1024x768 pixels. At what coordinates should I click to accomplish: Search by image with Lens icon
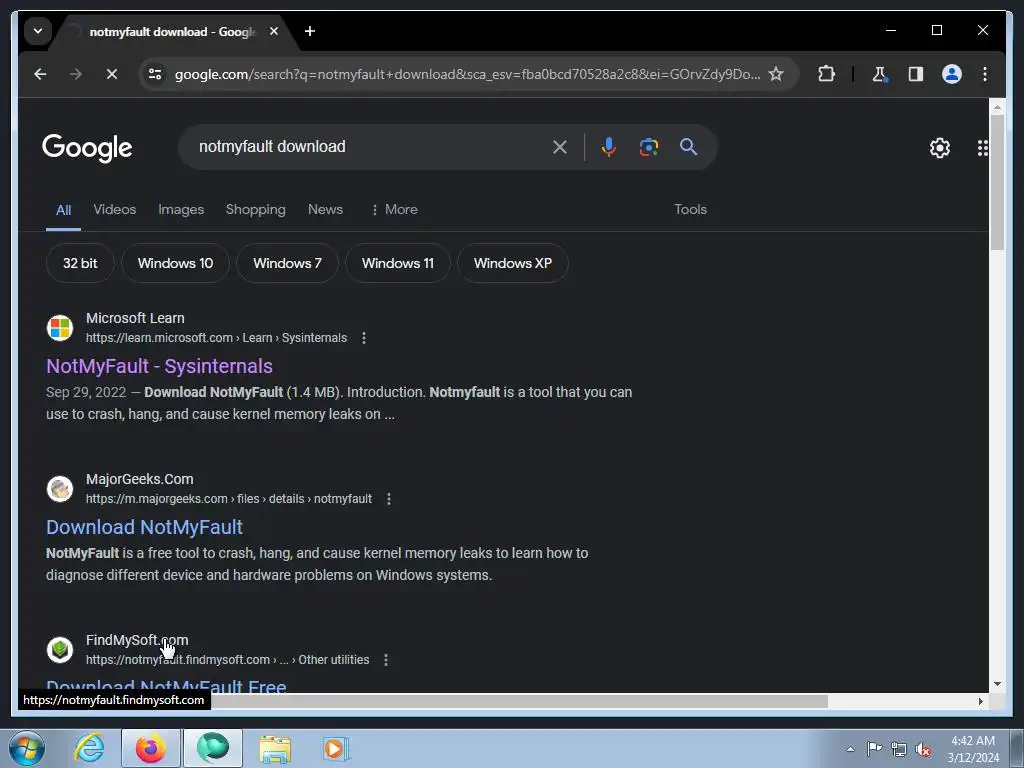[648, 147]
